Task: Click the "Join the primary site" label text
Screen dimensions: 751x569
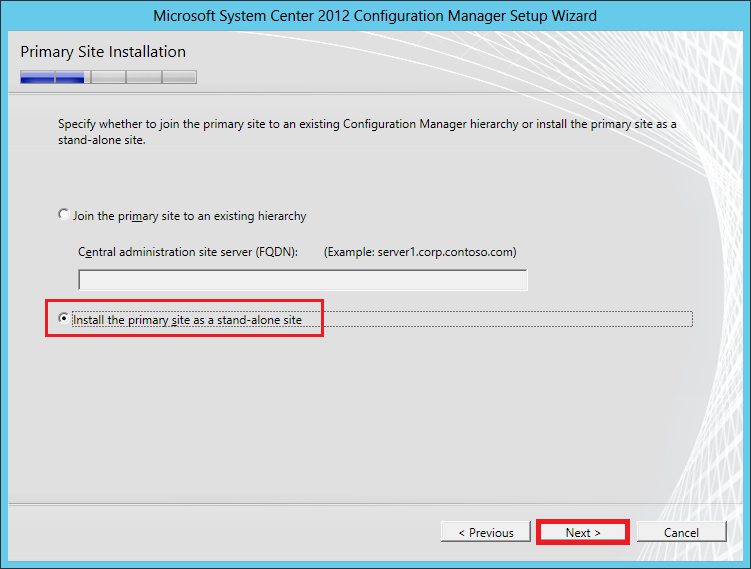Action: coord(189,216)
